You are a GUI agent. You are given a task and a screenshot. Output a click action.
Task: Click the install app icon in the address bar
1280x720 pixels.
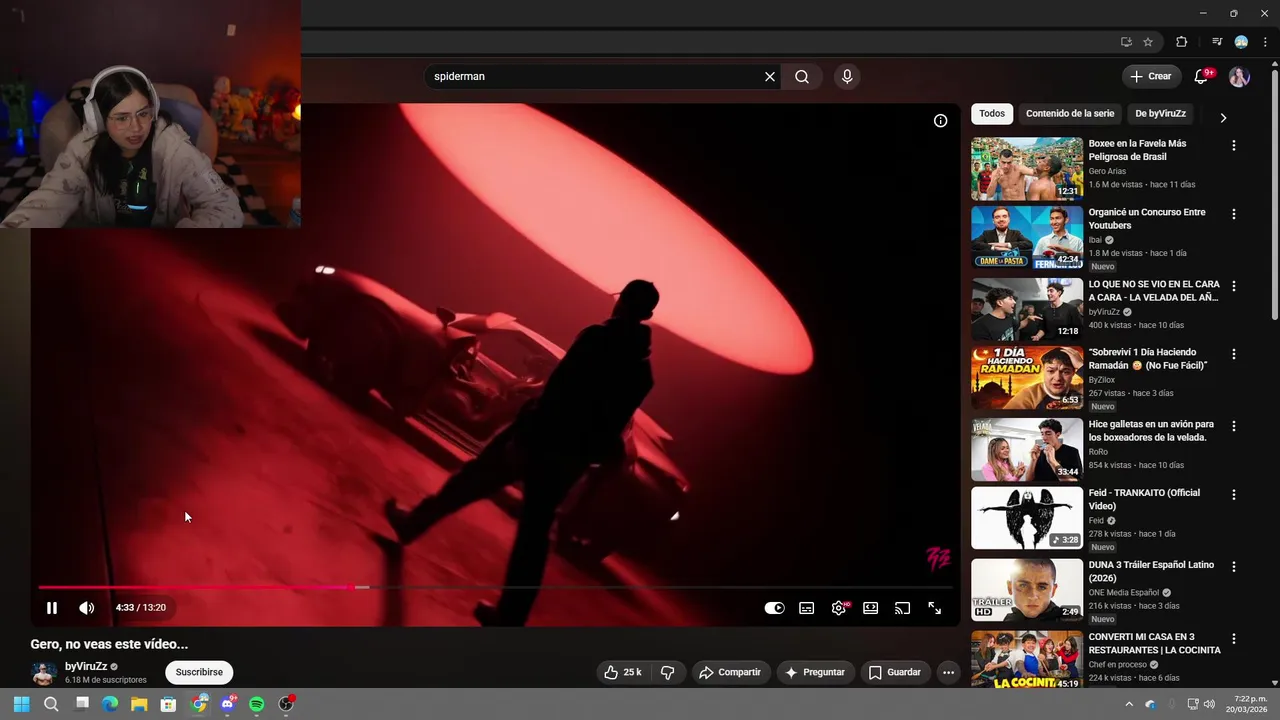(x=1126, y=42)
